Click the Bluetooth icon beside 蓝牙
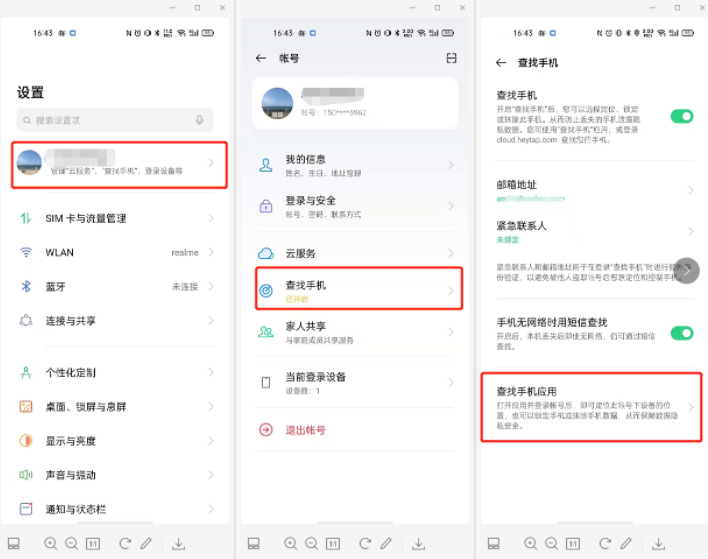This screenshot has width=708, height=559. pos(26,286)
